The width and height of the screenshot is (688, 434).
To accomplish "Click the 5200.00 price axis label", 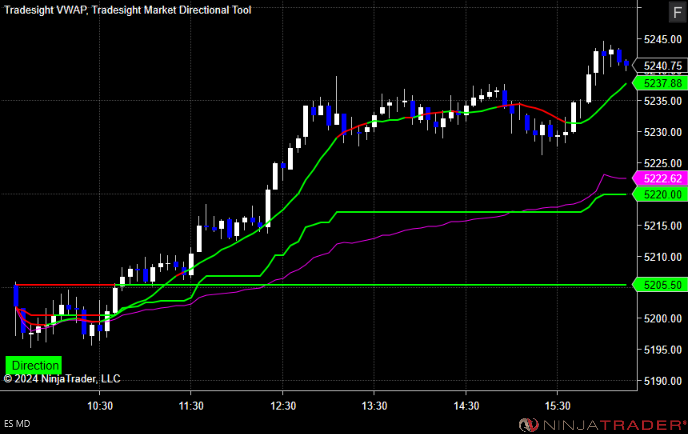I will pyautogui.click(x=663, y=319).
